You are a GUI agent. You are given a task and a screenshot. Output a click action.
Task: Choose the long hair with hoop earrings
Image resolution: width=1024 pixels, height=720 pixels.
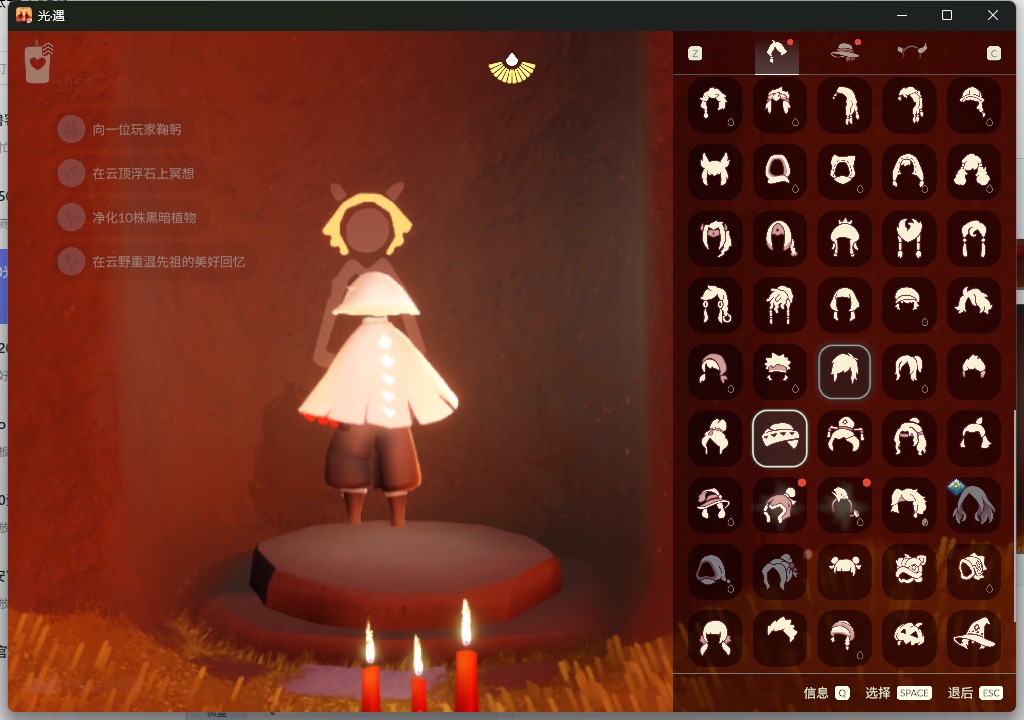[715, 305]
